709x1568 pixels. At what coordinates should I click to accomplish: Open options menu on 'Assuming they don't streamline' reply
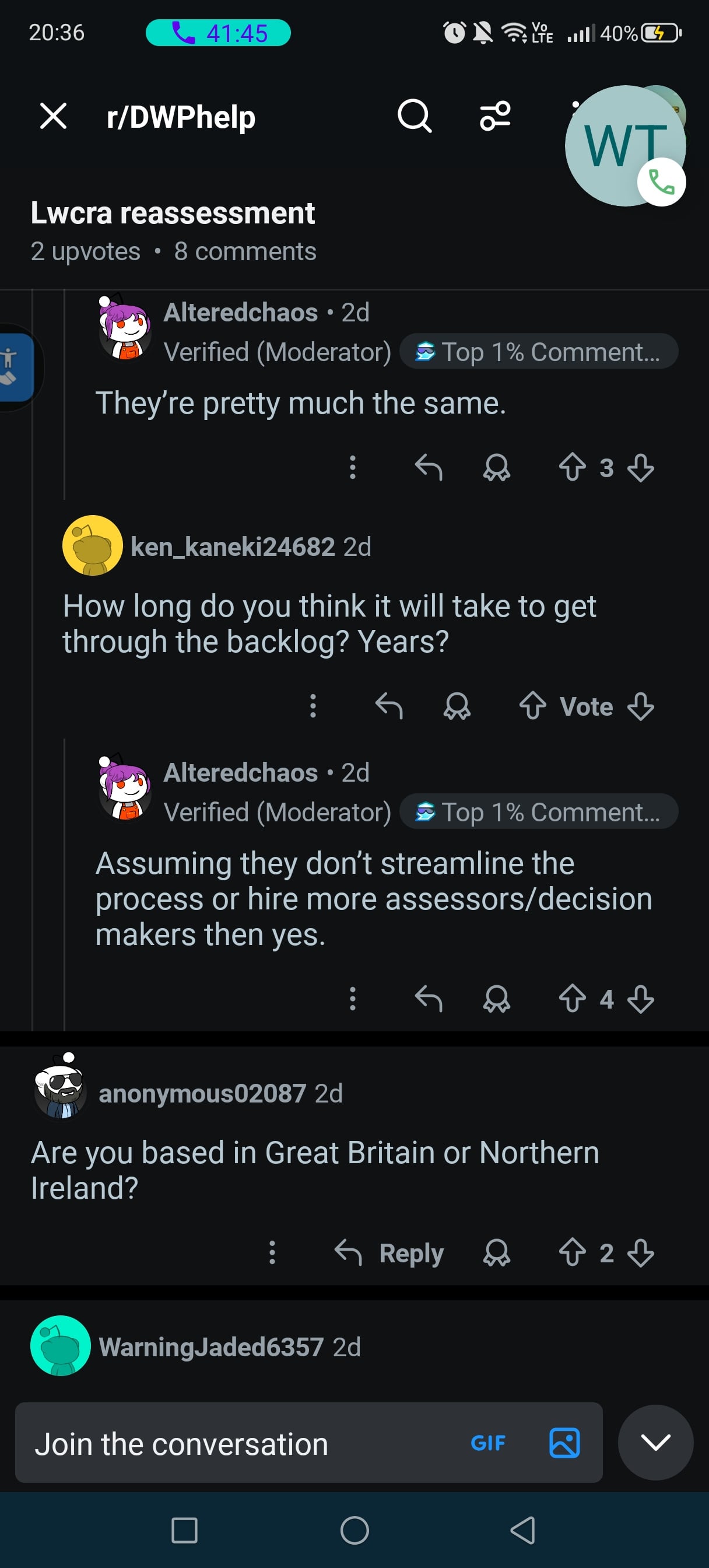pyautogui.click(x=352, y=999)
